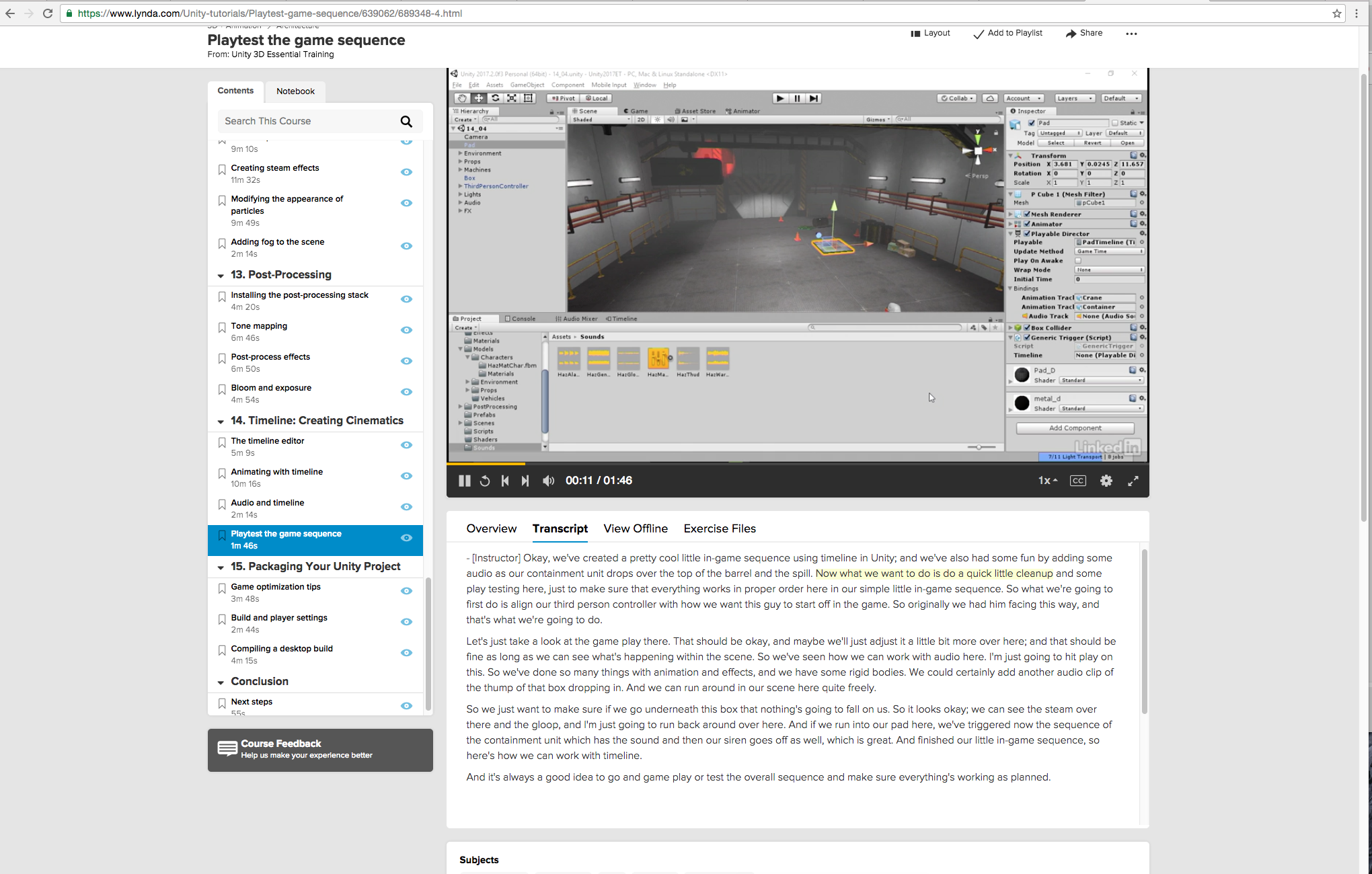Open Unity Collab dropdown in video

point(958,98)
